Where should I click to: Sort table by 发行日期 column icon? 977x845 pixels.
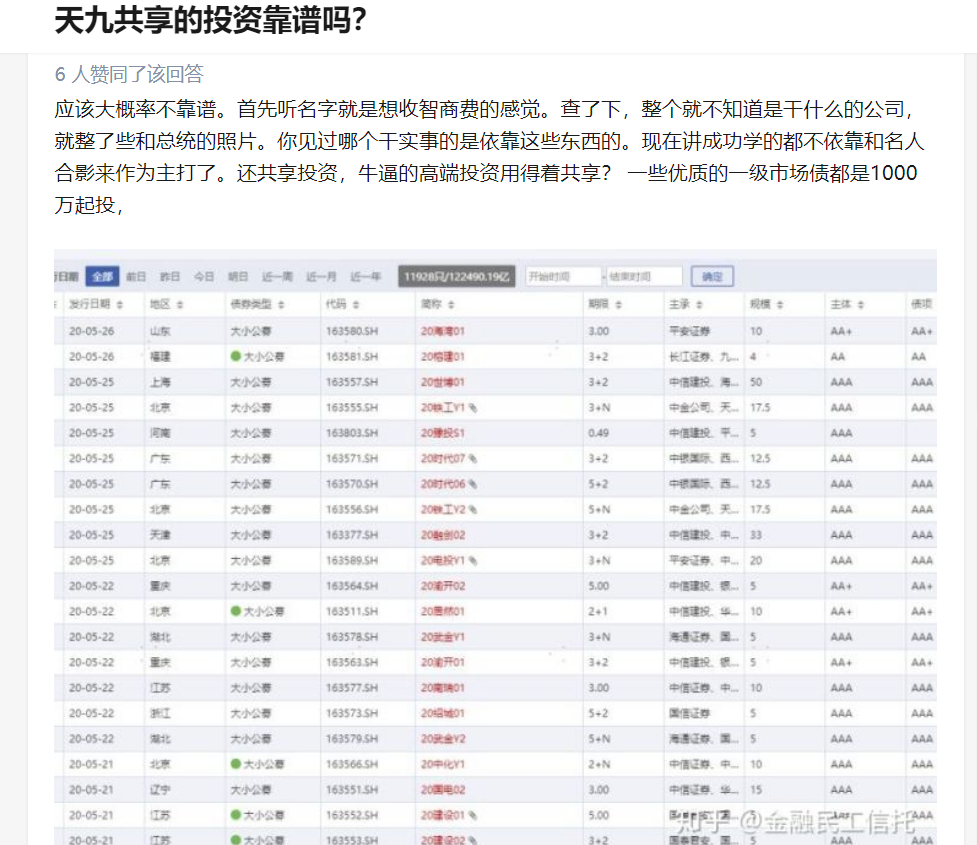(x=120, y=304)
